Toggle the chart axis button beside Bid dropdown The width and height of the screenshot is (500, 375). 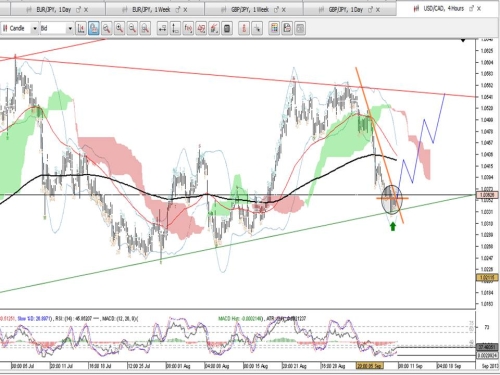coord(81,28)
